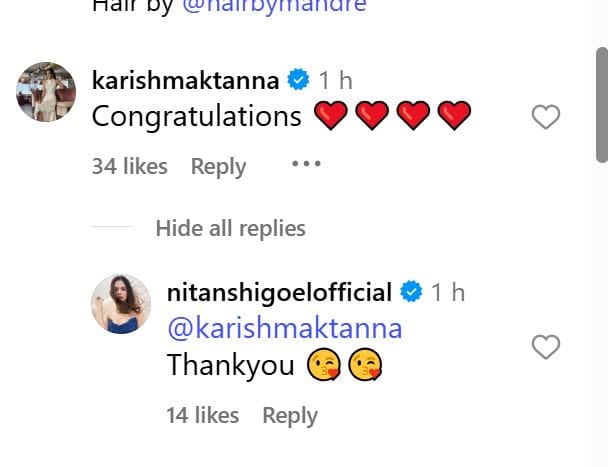Collapse the thread with Hide all replies
Screen dimensions: 608x467
tap(230, 228)
